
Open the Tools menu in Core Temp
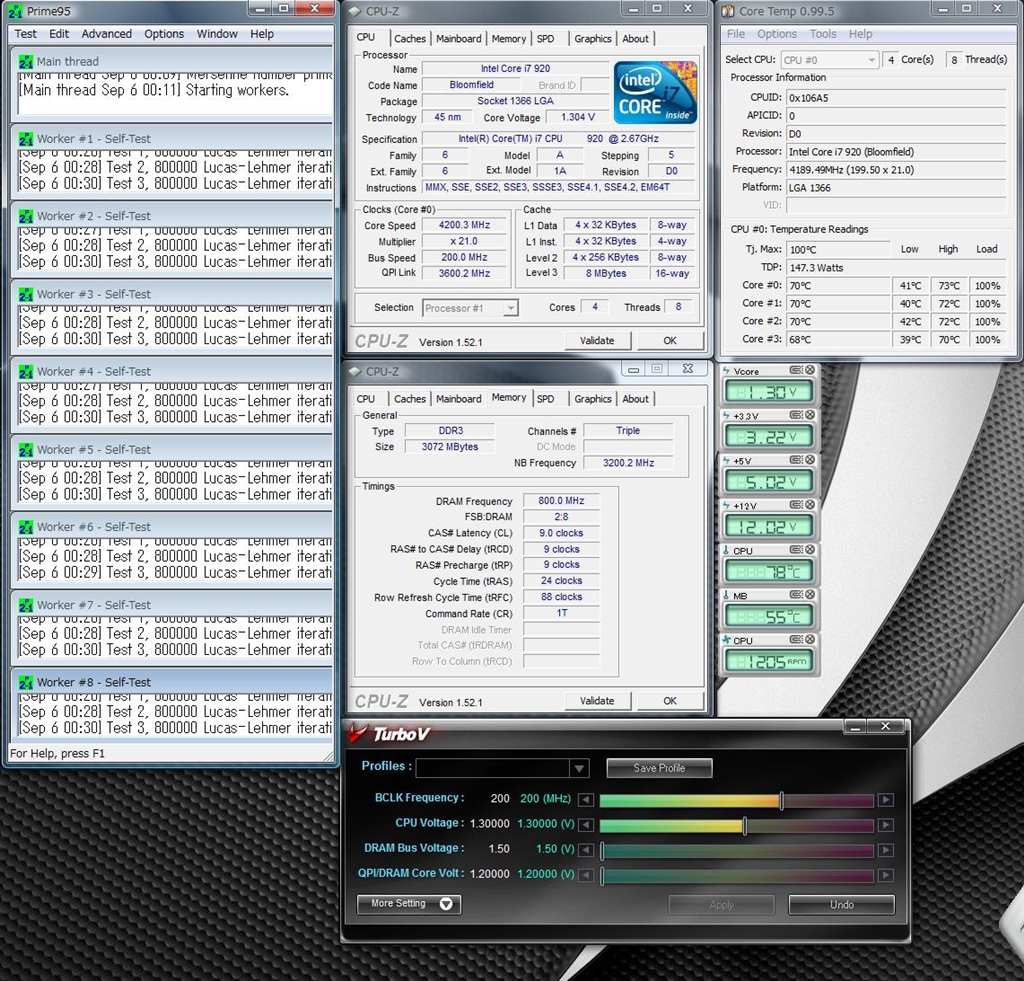[823, 34]
